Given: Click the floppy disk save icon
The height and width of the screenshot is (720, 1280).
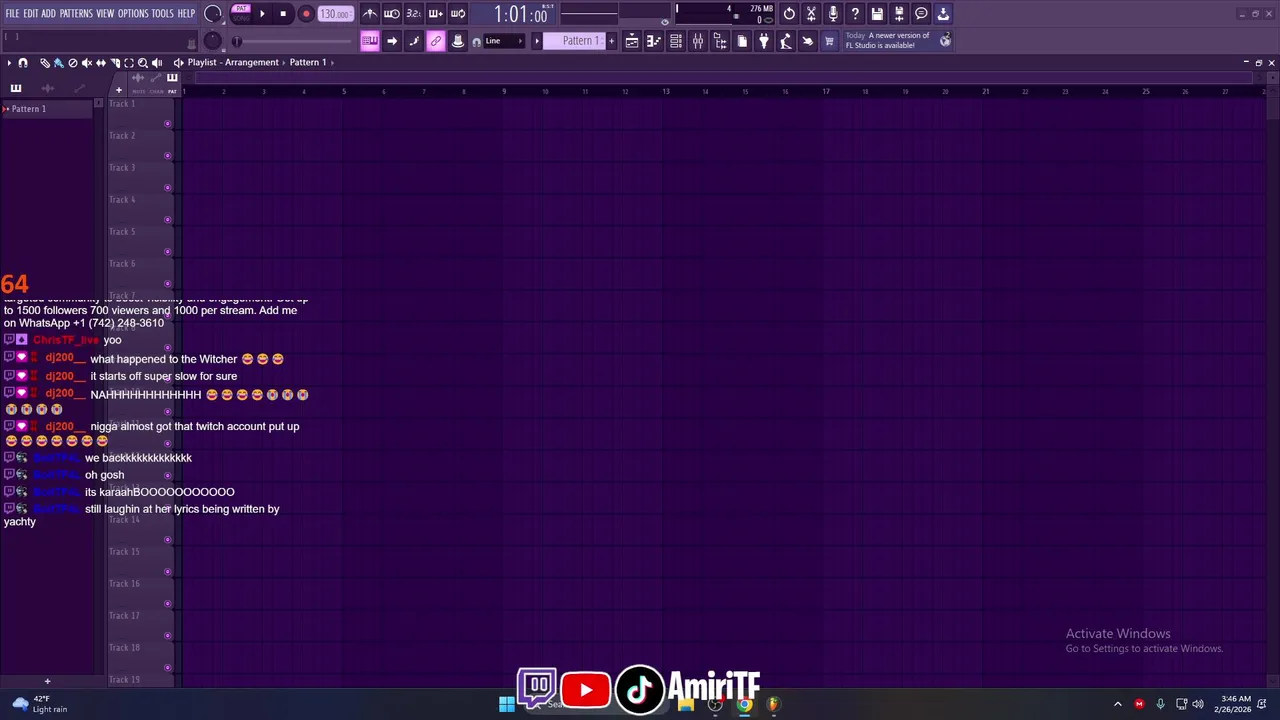Looking at the screenshot, I should coord(878,14).
